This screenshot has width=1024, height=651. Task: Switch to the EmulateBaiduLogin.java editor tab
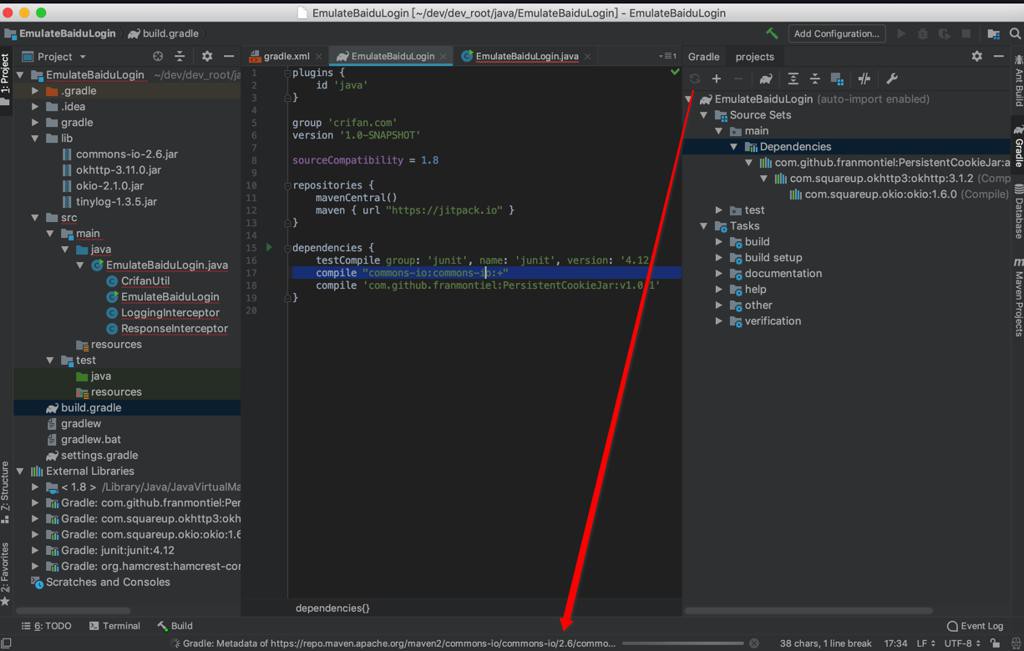click(x=526, y=57)
